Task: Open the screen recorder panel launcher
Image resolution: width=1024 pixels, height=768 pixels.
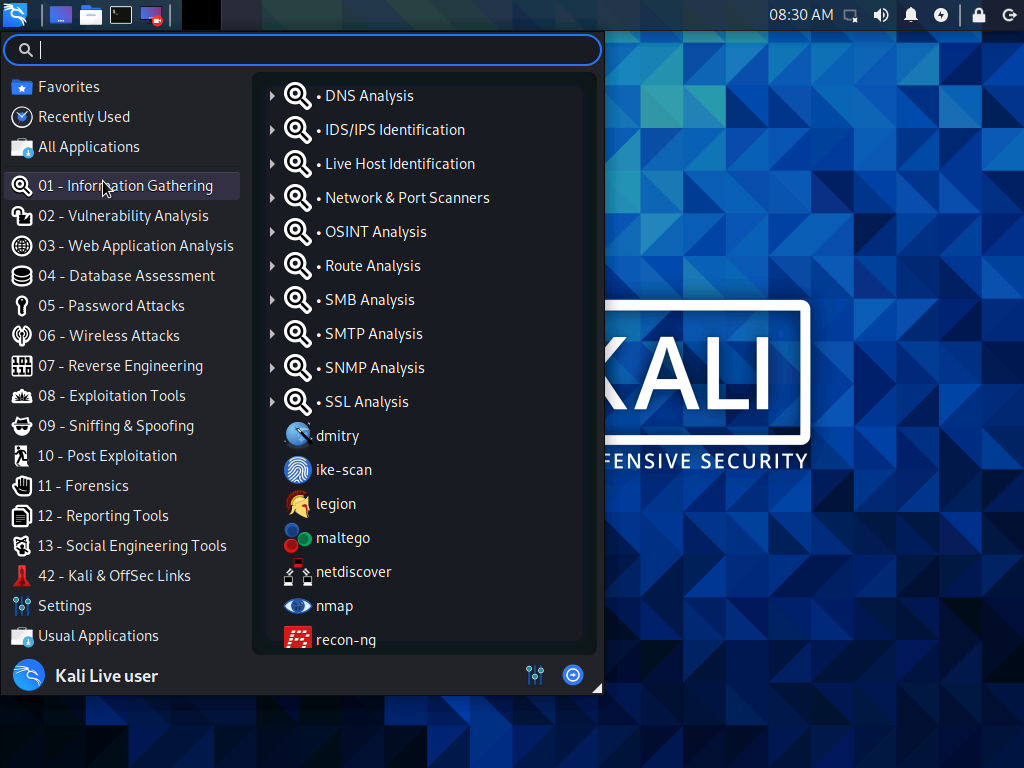Action: coord(151,15)
